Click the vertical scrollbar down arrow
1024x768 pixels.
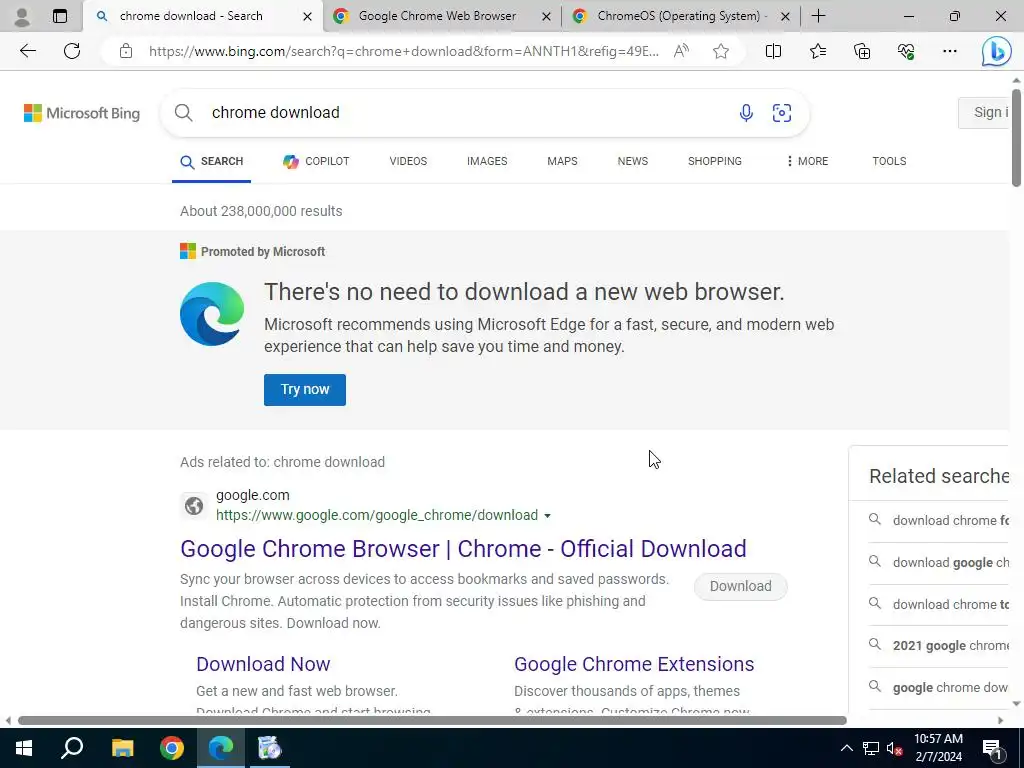1016,704
